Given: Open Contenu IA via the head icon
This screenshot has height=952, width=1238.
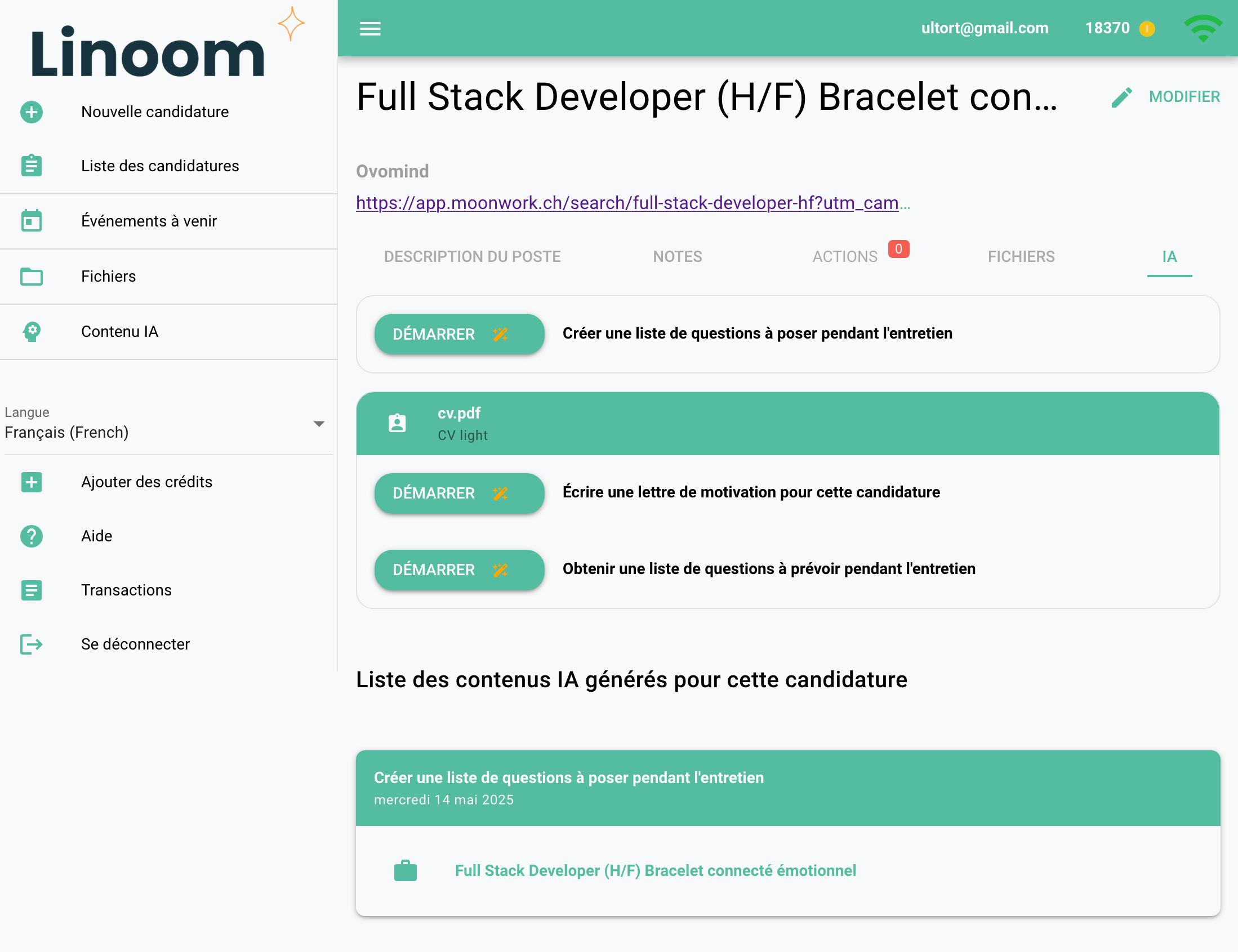Looking at the screenshot, I should (31, 331).
